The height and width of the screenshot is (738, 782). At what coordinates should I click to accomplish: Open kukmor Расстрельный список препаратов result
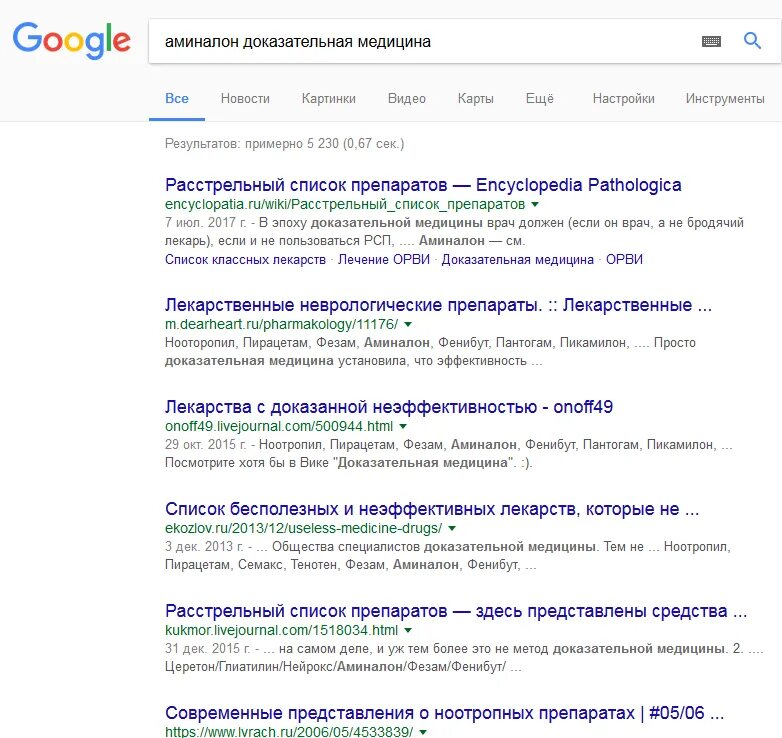(x=456, y=611)
